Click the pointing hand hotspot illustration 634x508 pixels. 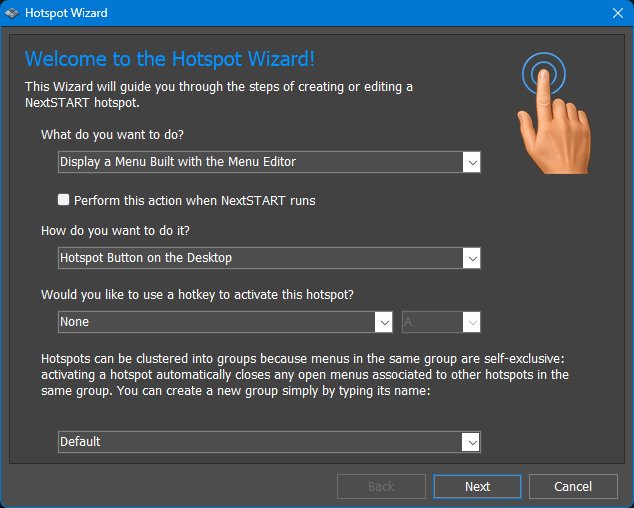[554, 114]
